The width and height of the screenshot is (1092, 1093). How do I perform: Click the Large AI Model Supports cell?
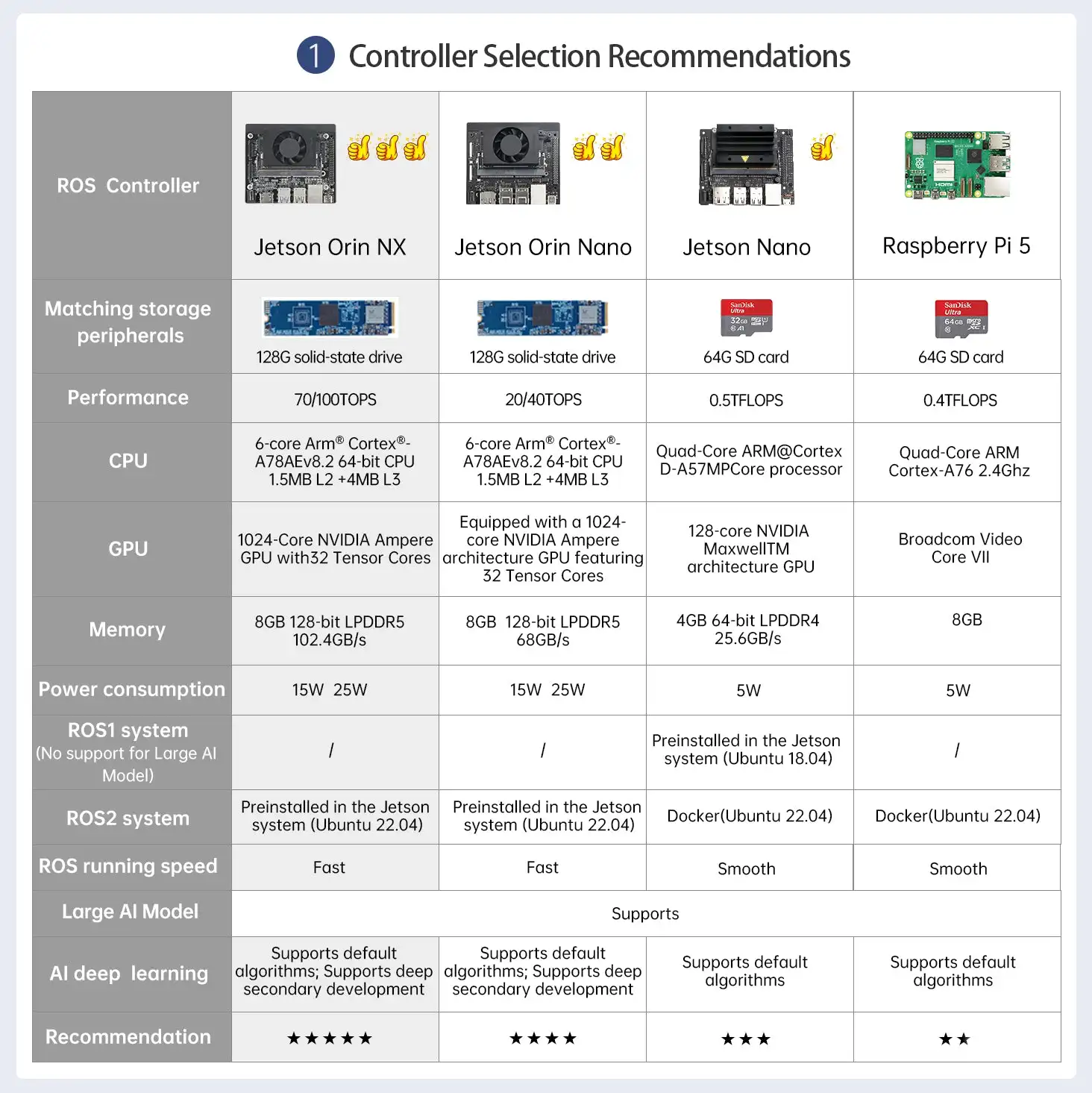click(x=646, y=913)
